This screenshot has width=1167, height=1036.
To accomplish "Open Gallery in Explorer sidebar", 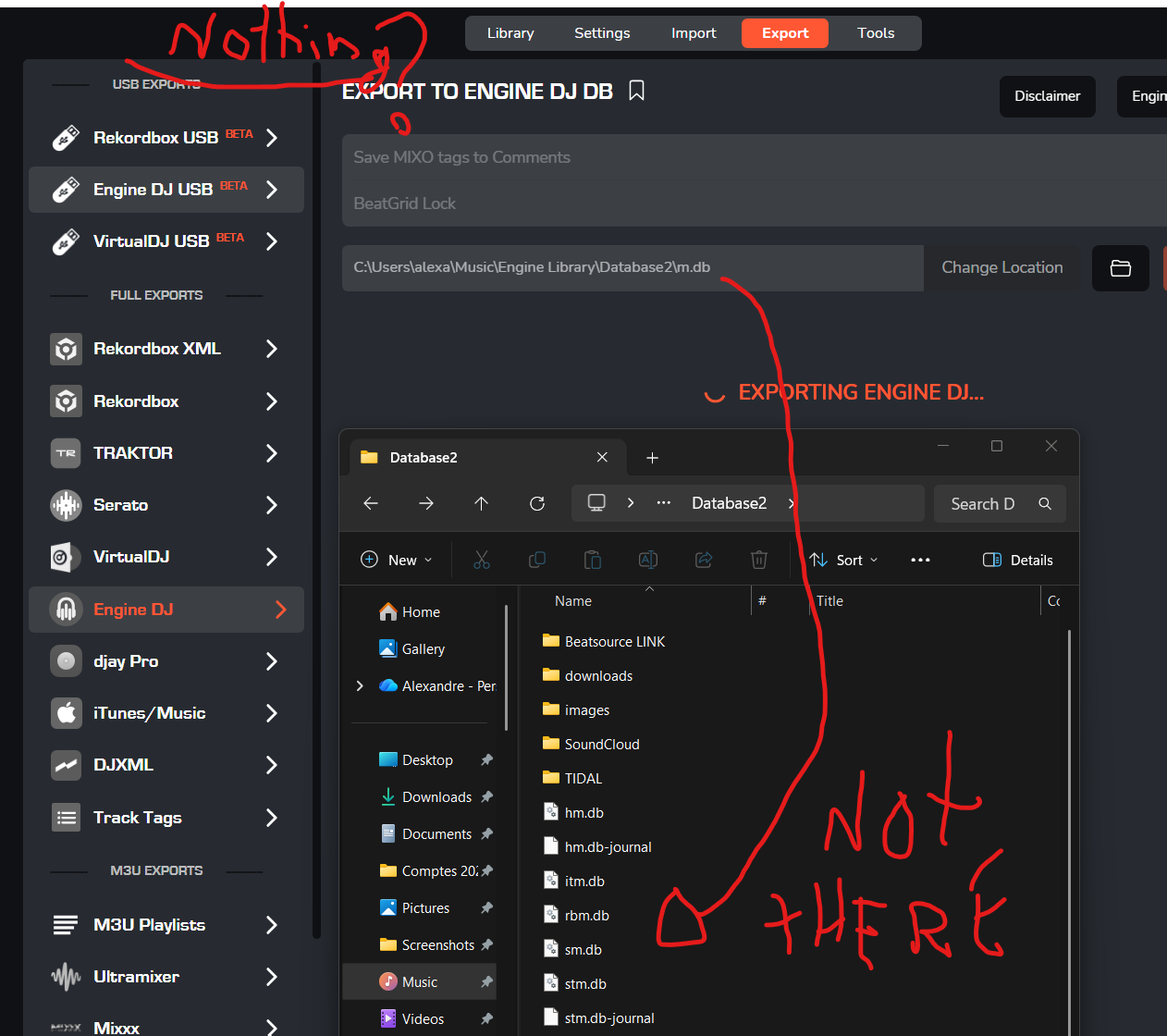I will click(412, 648).
